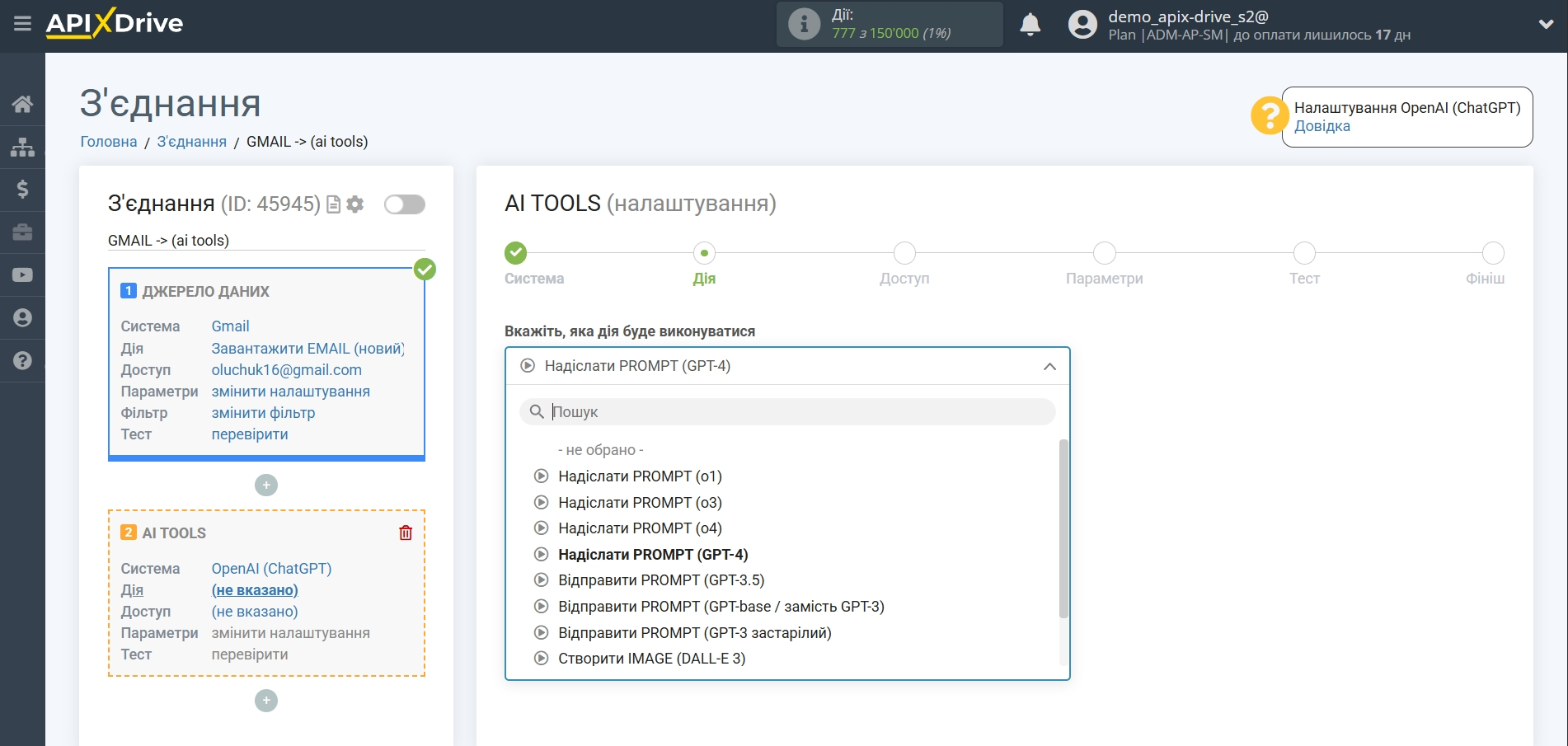
Task: Open the hamburger menu icon
Action: click(22, 23)
